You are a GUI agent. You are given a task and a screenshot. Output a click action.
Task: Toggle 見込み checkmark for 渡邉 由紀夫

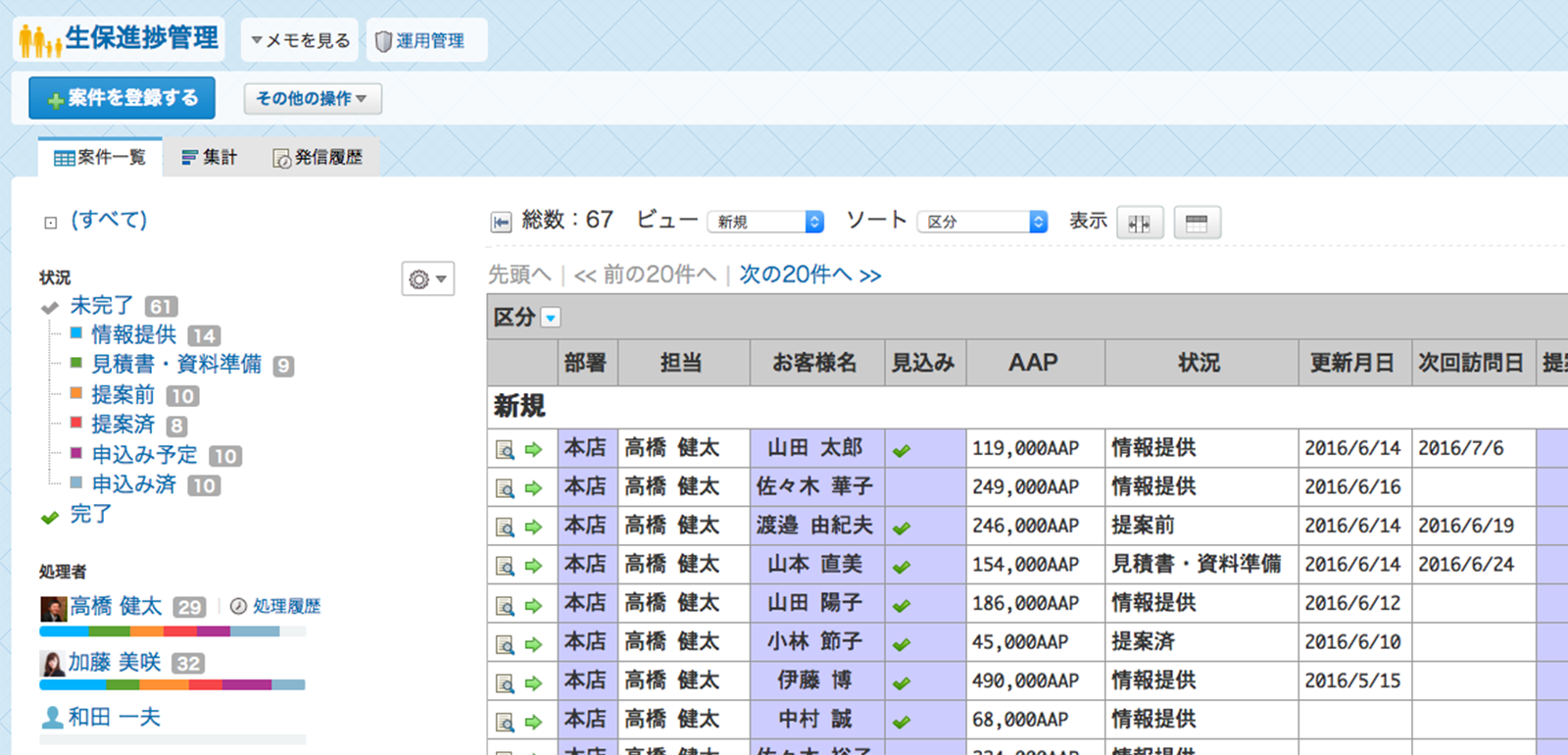902,528
